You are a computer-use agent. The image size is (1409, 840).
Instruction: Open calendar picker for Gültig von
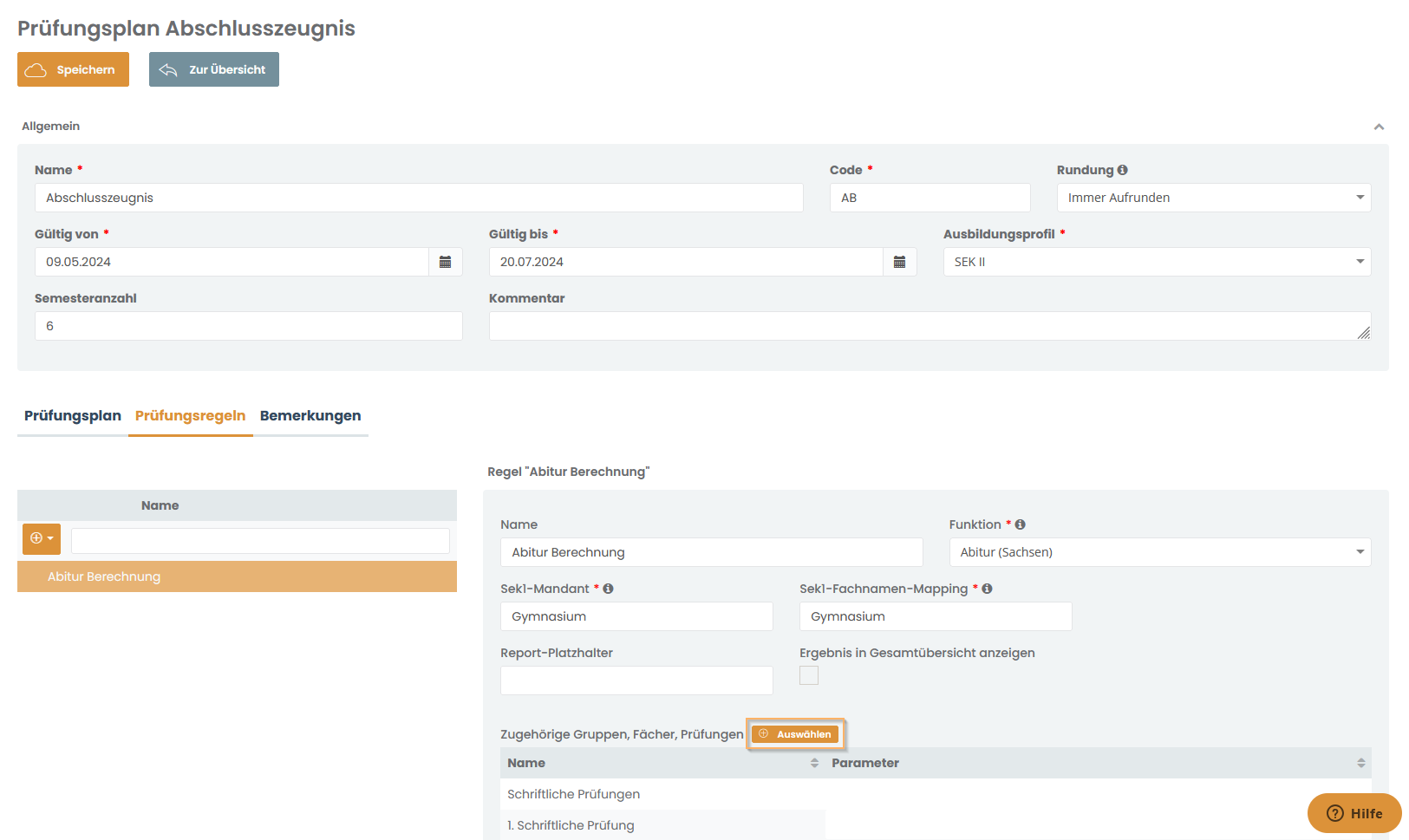click(446, 262)
